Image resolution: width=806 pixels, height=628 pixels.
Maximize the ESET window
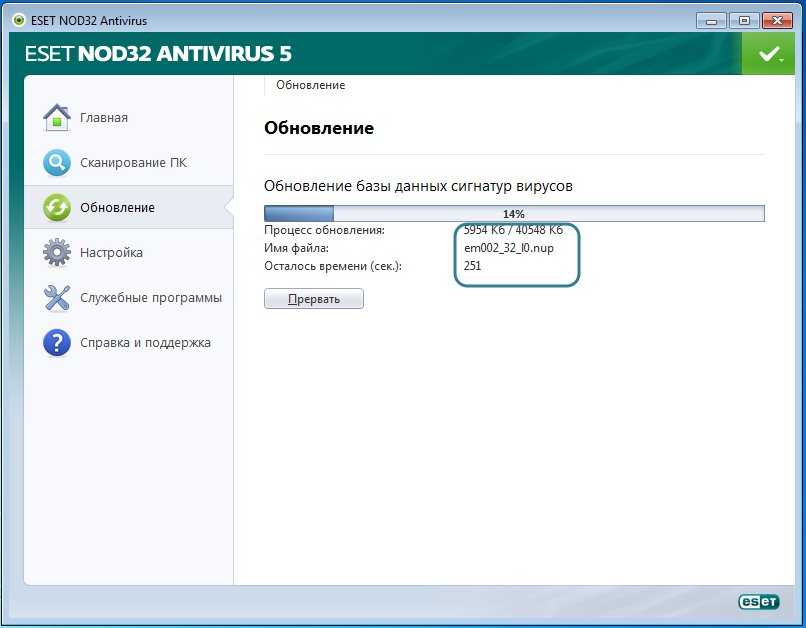pyautogui.click(x=744, y=21)
